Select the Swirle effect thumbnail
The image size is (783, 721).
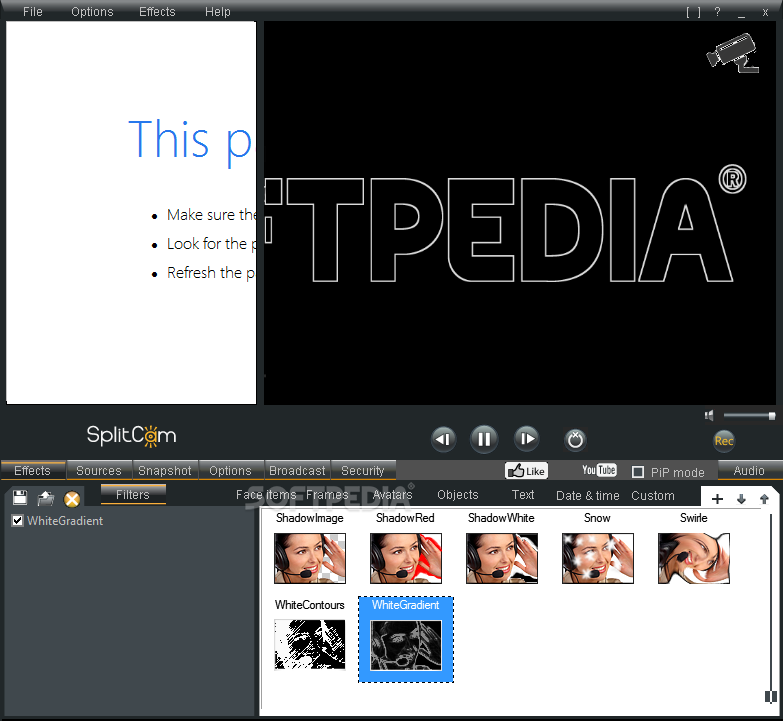(x=694, y=558)
